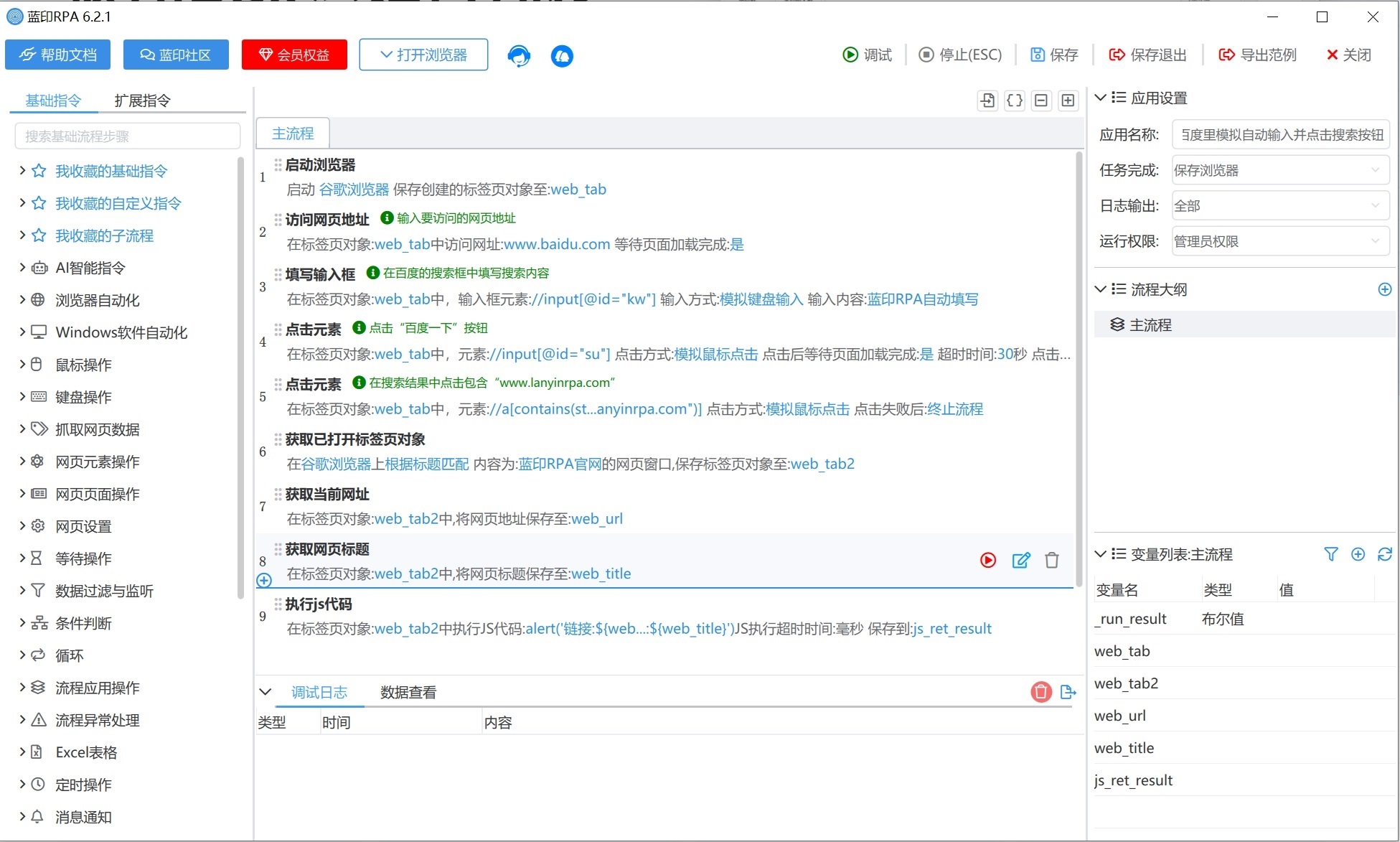Edit the 应用名称 field
This screenshot has width=1400, height=842.
1281,135
